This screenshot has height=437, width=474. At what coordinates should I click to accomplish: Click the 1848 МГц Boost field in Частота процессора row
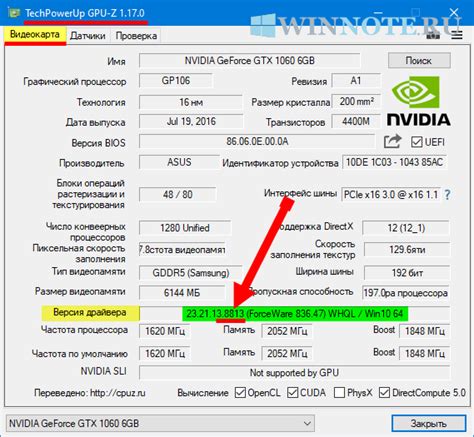pos(425,331)
